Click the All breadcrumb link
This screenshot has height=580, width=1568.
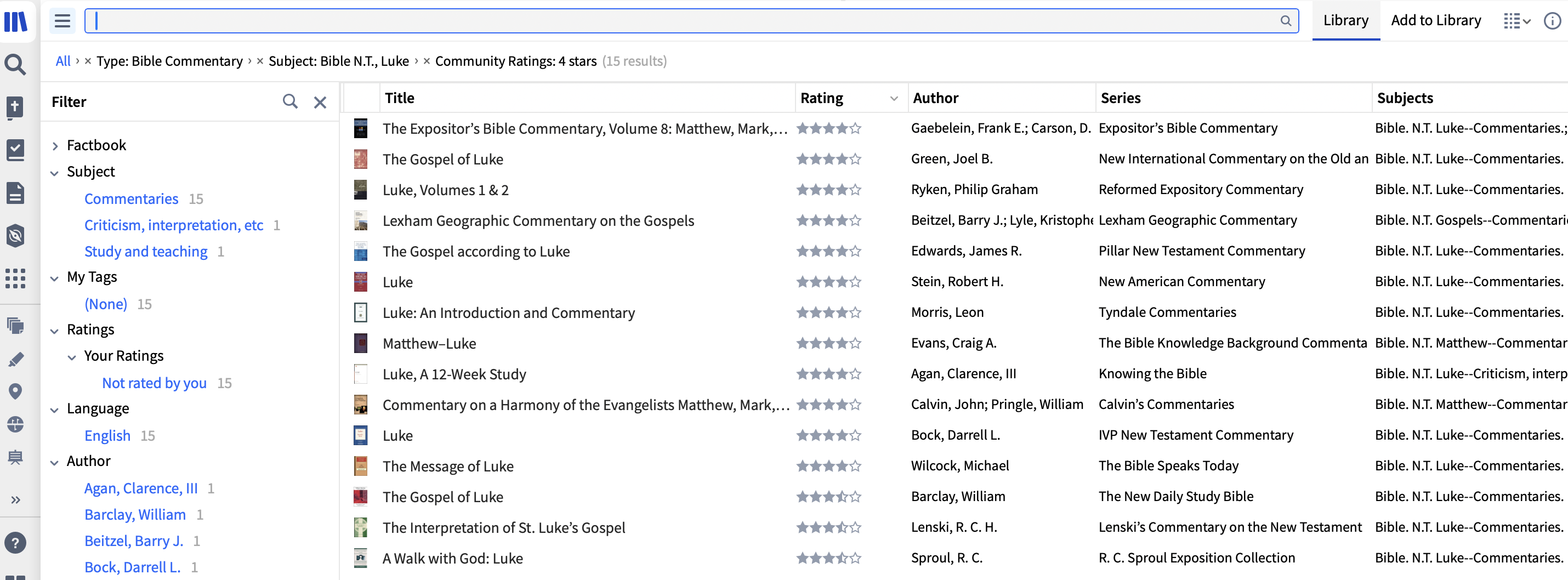coord(63,61)
